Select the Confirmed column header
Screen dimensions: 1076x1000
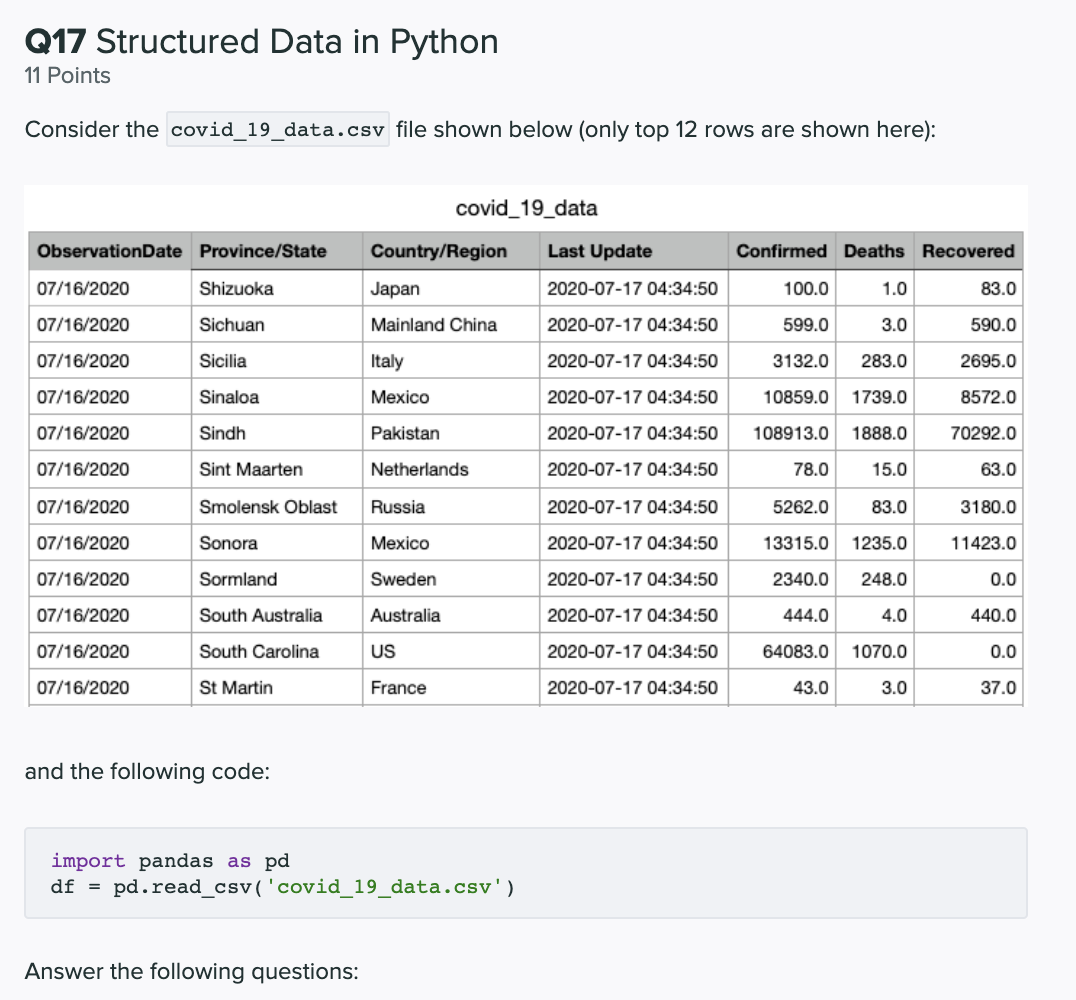click(781, 251)
